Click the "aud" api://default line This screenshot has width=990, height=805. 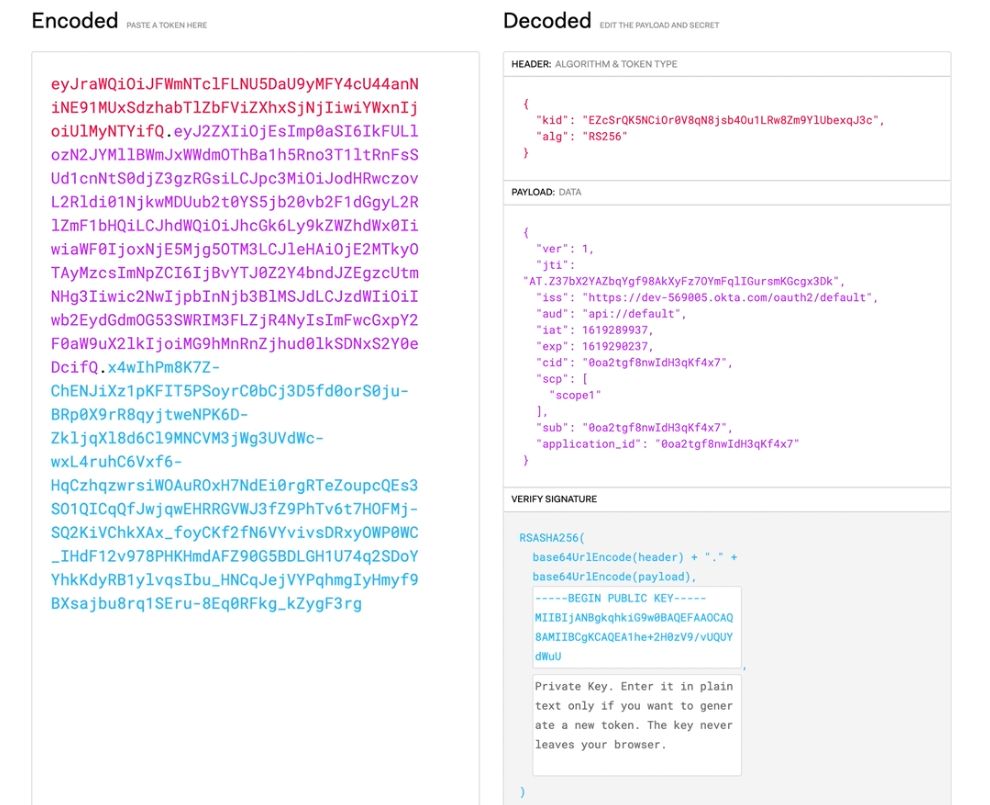[611, 313]
